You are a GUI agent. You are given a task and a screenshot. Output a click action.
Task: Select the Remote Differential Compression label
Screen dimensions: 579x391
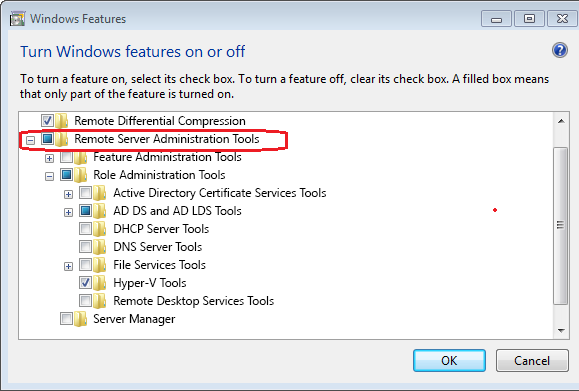click(160, 121)
